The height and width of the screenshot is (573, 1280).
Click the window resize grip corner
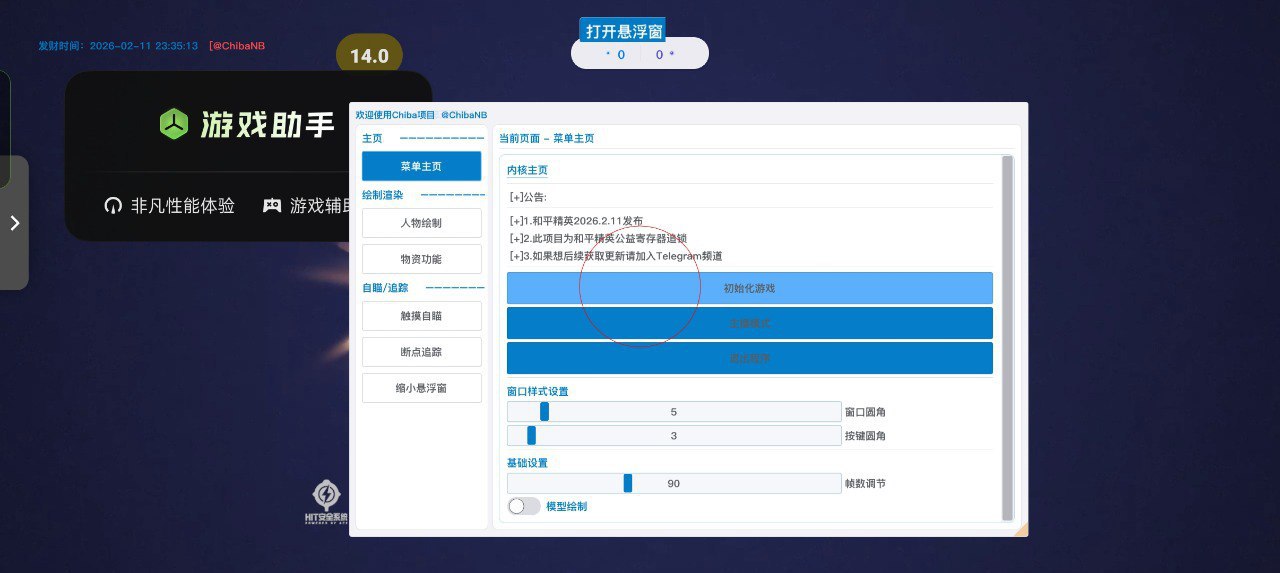tap(1021, 530)
